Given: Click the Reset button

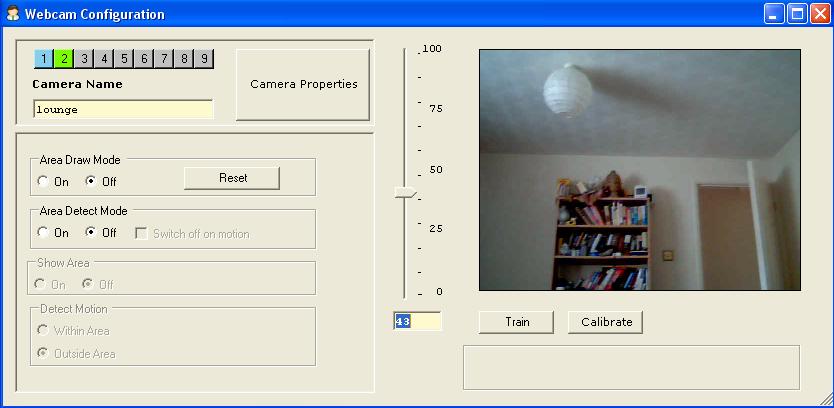Looking at the screenshot, I should click(232, 178).
